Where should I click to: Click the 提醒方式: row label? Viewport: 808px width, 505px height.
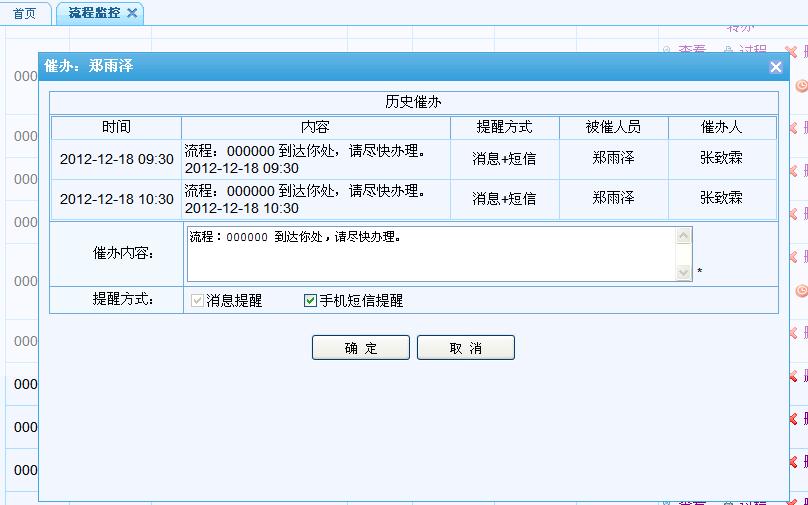click(x=123, y=299)
